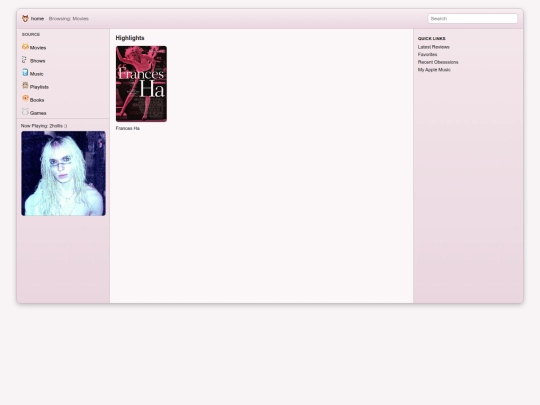The width and height of the screenshot is (540, 405).
Task: Select Shows in the source list
Action: (38, 61)
